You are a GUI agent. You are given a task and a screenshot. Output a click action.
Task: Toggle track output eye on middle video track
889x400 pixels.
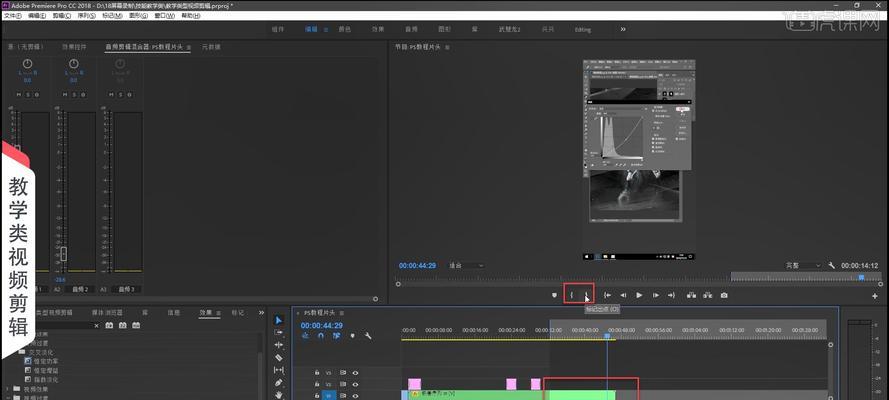point(355,384)
